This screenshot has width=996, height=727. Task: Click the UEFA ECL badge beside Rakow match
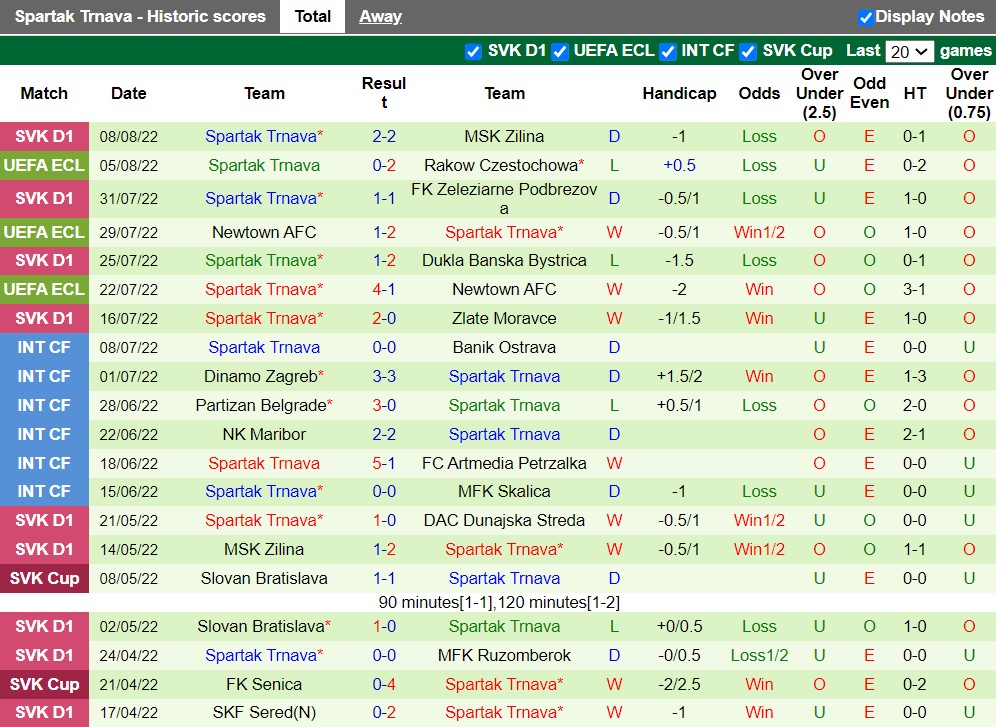point(44,165)
